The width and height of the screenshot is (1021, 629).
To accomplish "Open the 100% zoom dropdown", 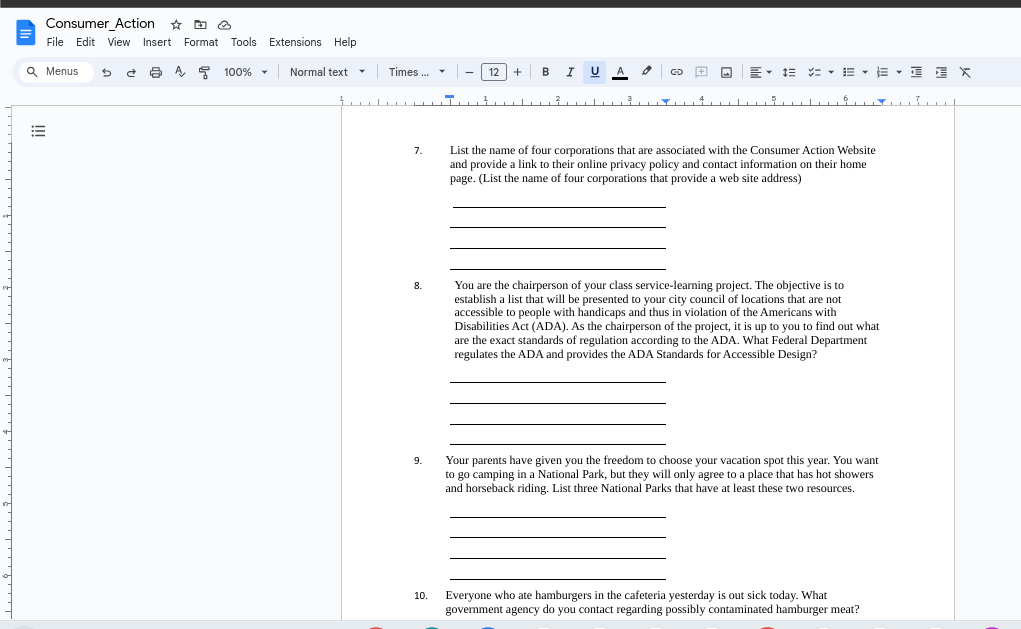I will [x=245, y=72].
